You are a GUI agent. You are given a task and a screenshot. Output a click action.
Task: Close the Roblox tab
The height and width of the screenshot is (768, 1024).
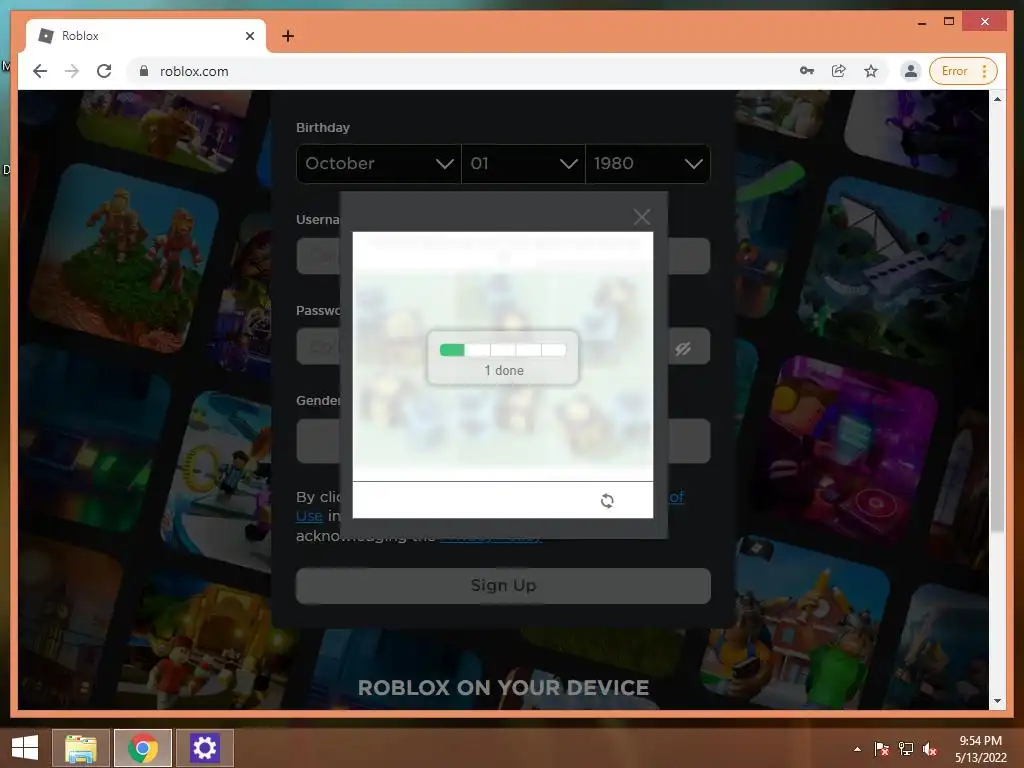coord(249,36)
